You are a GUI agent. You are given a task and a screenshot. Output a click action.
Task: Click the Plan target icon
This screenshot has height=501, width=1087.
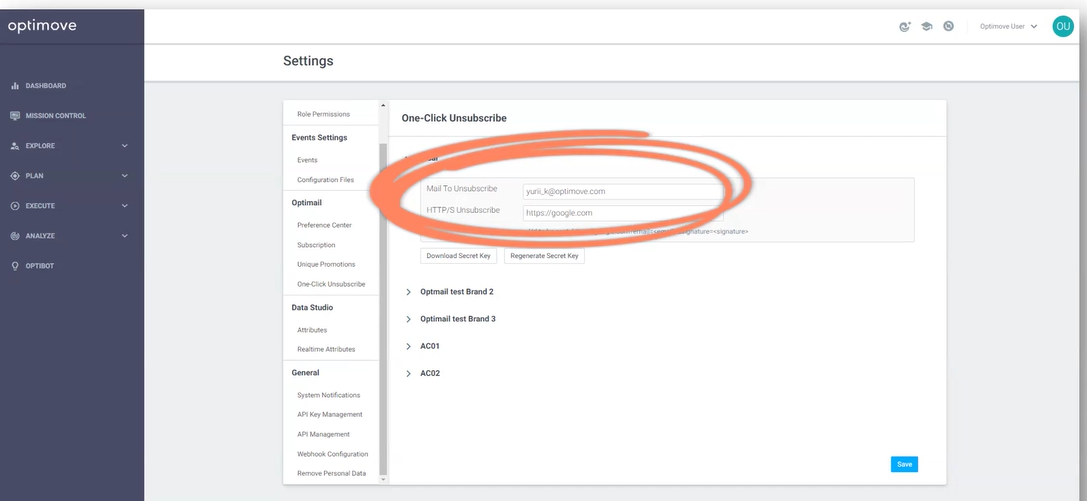point(15,176)
